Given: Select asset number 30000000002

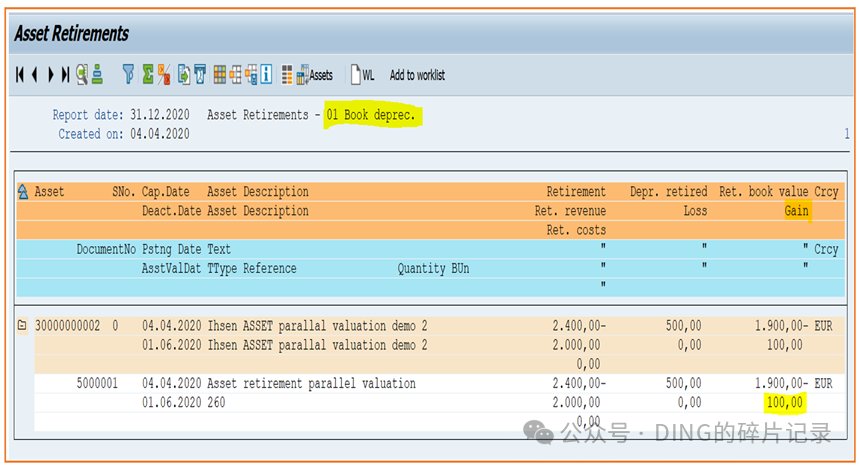Looking at the screenshot, I should [67, 326].
